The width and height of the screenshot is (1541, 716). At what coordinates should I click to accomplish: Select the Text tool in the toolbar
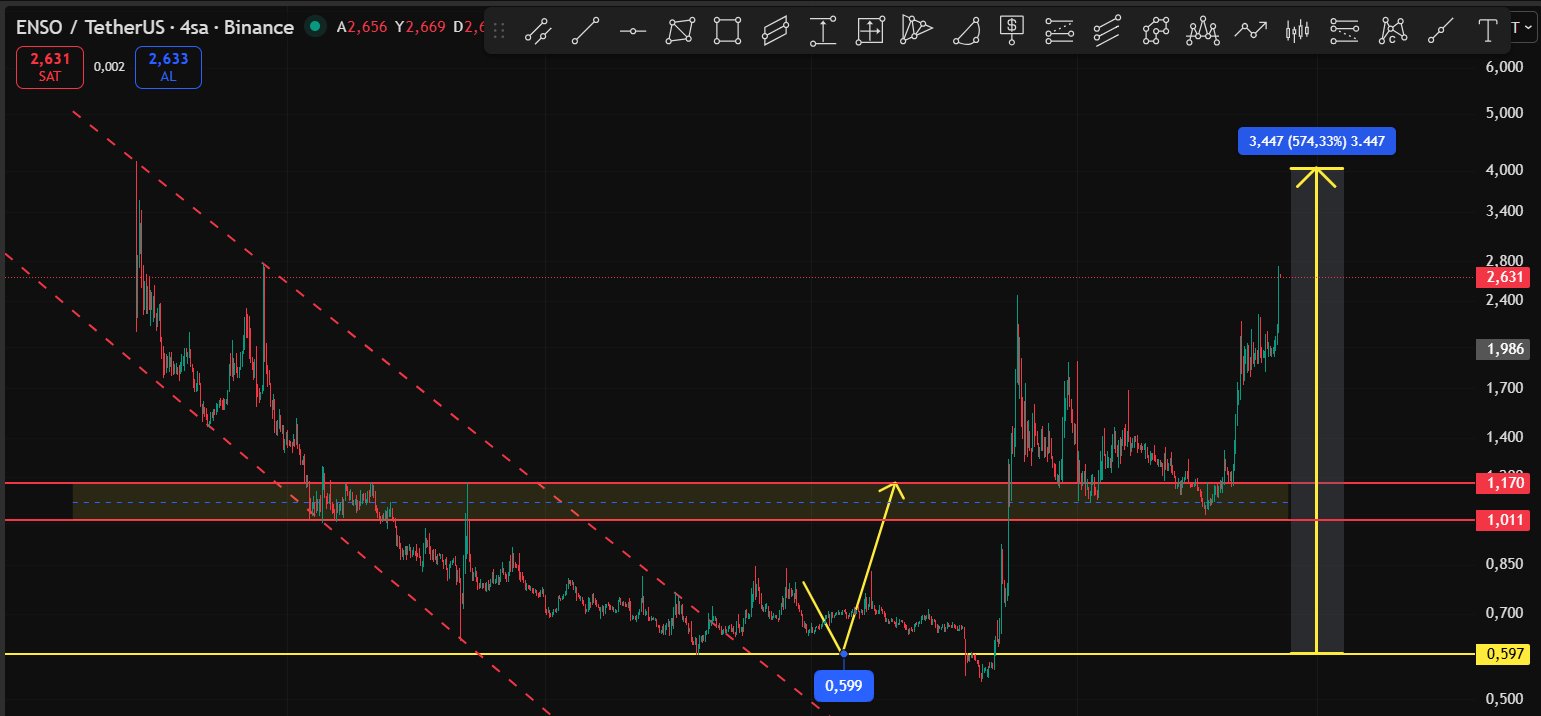[1488, 31]
